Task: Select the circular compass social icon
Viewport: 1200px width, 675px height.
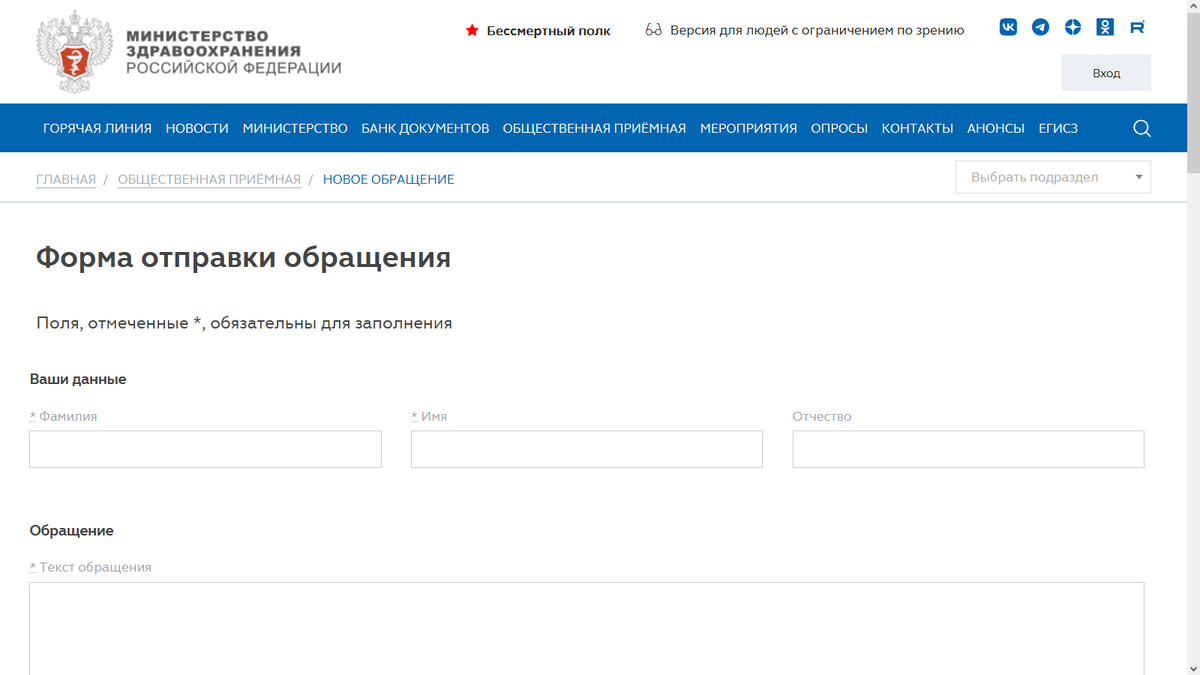Action: (x=1072, y=27)
